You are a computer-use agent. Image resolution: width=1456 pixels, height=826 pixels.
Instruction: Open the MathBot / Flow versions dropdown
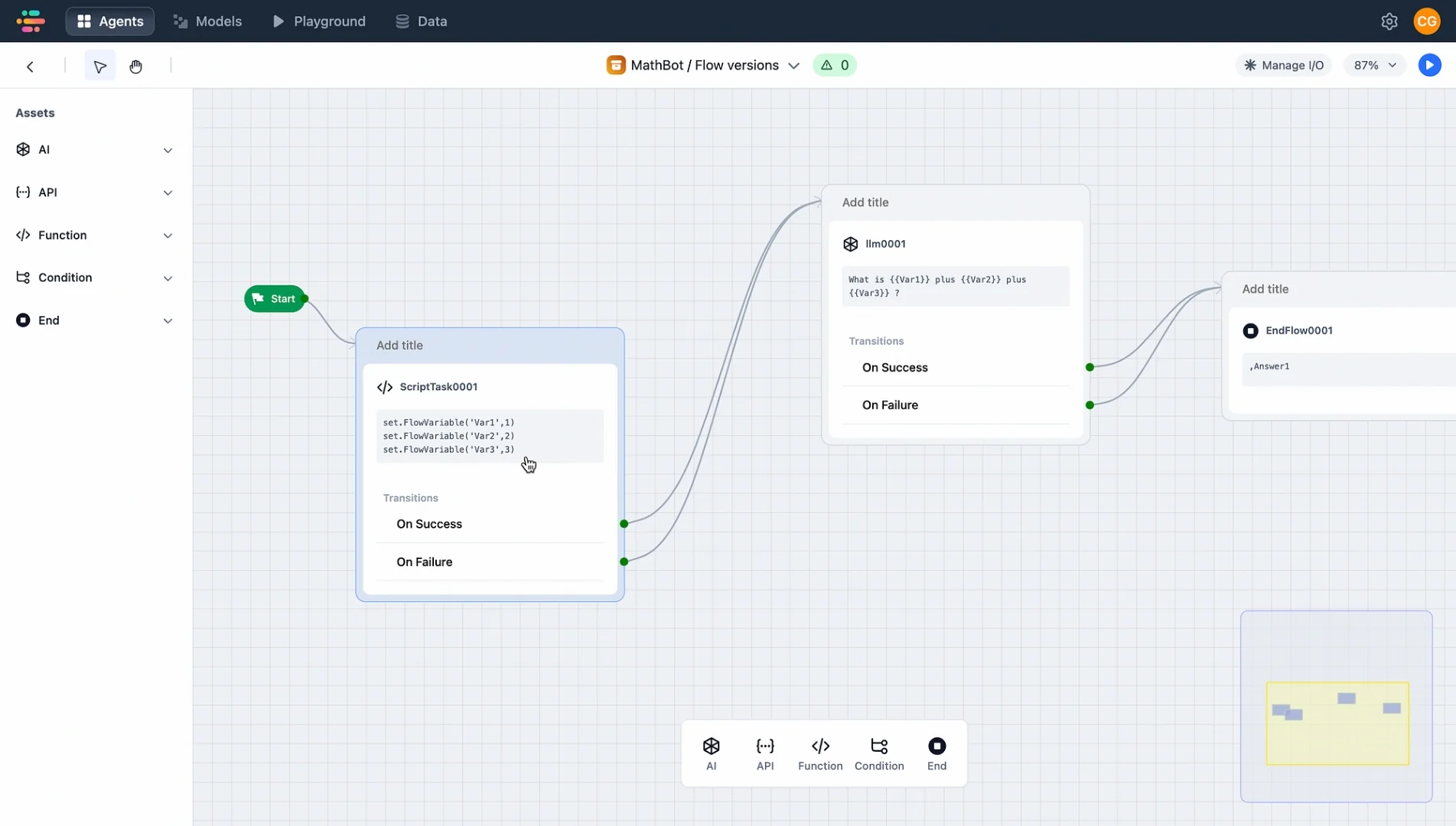tap(795, 65)
